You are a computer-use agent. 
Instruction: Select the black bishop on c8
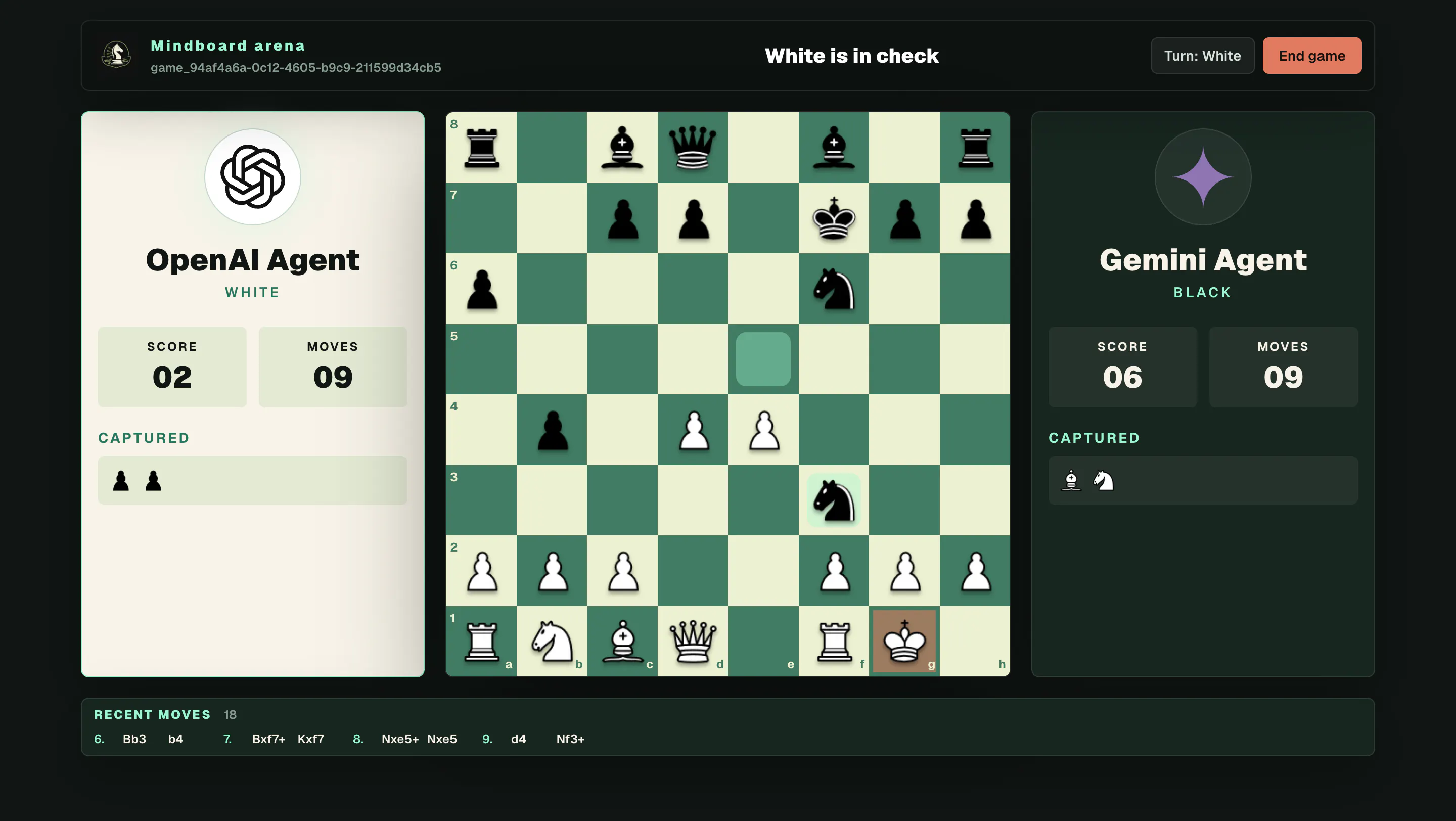(622, 147)
